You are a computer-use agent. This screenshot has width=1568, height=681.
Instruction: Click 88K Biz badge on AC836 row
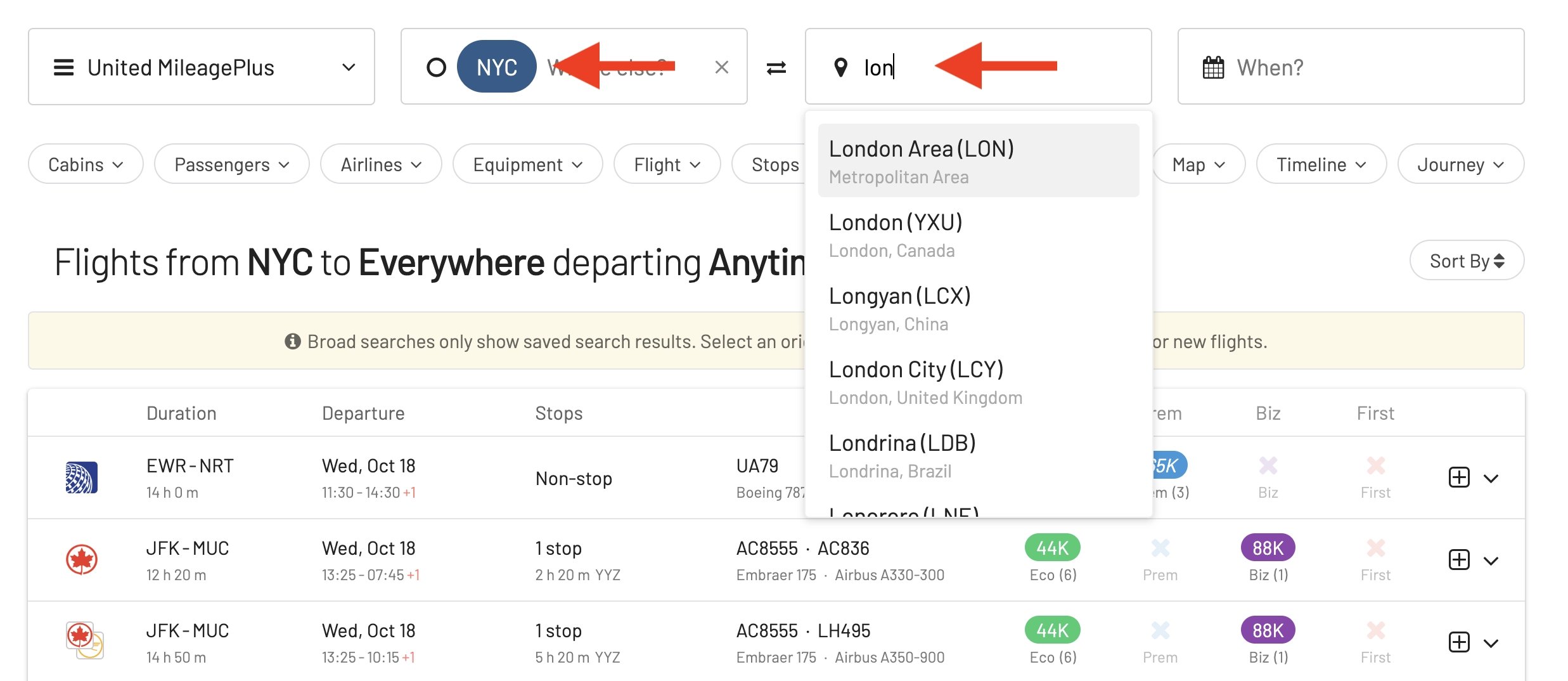1268,547
